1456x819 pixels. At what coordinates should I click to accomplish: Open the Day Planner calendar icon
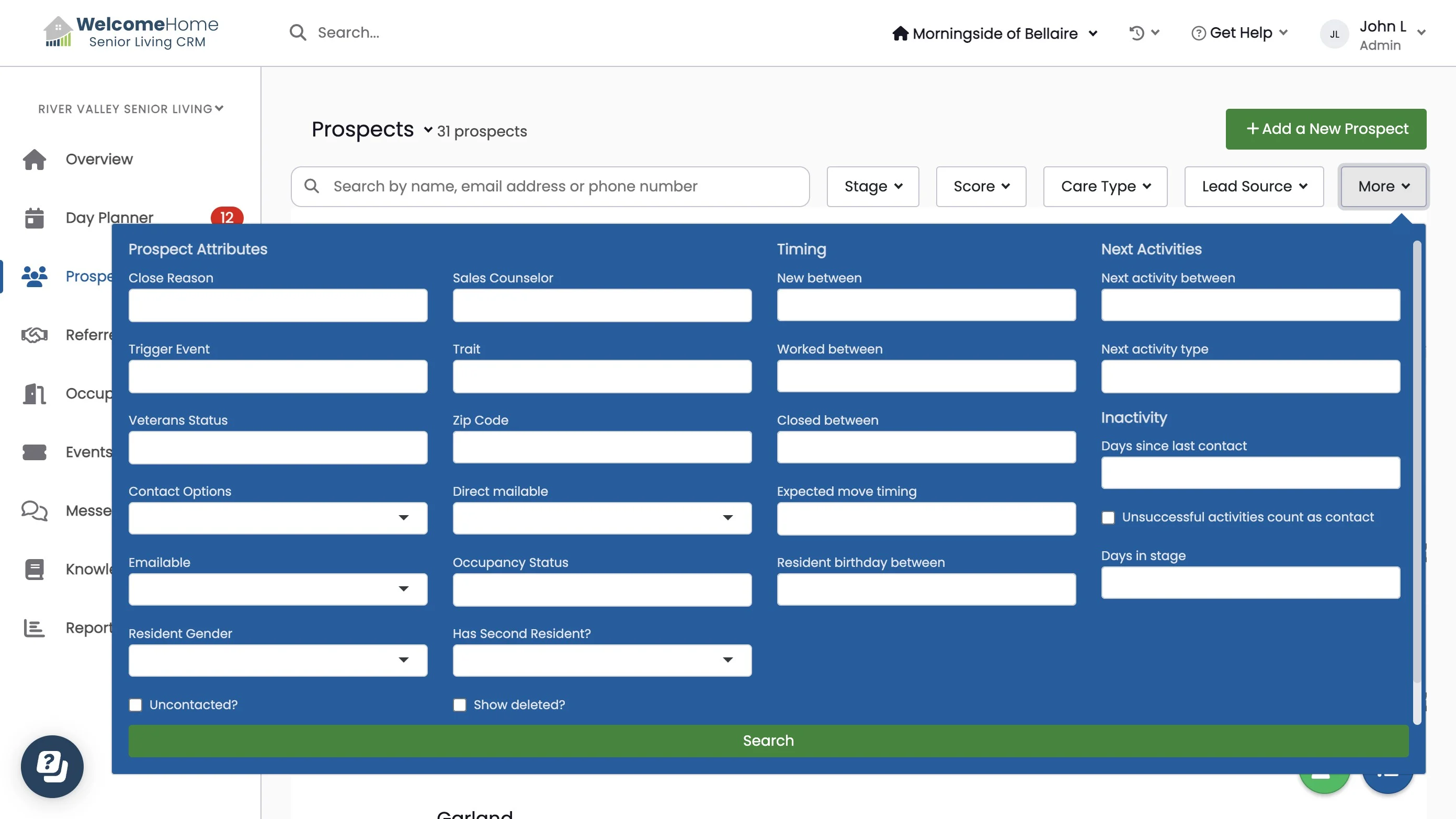point(35,218)
